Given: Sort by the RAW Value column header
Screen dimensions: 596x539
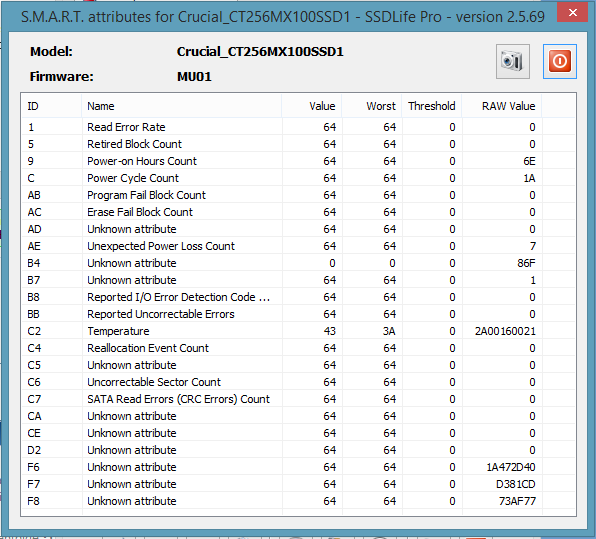Looking at the screenshot, I should [501, 106].
